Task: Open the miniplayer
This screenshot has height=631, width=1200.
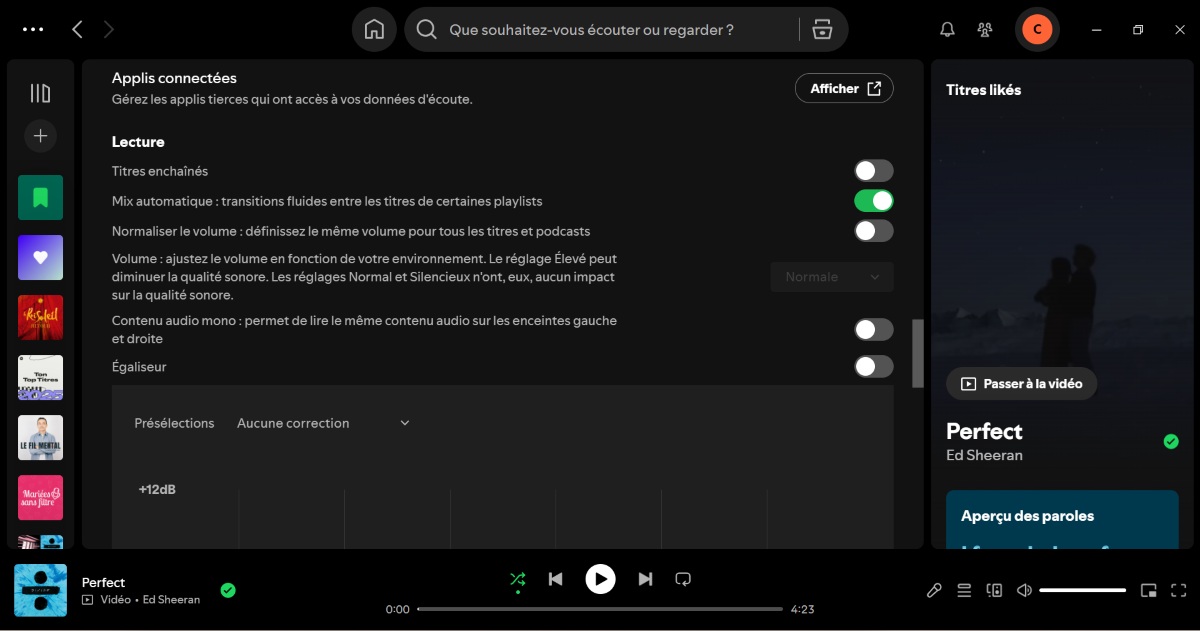Action: coord(1146,590)
